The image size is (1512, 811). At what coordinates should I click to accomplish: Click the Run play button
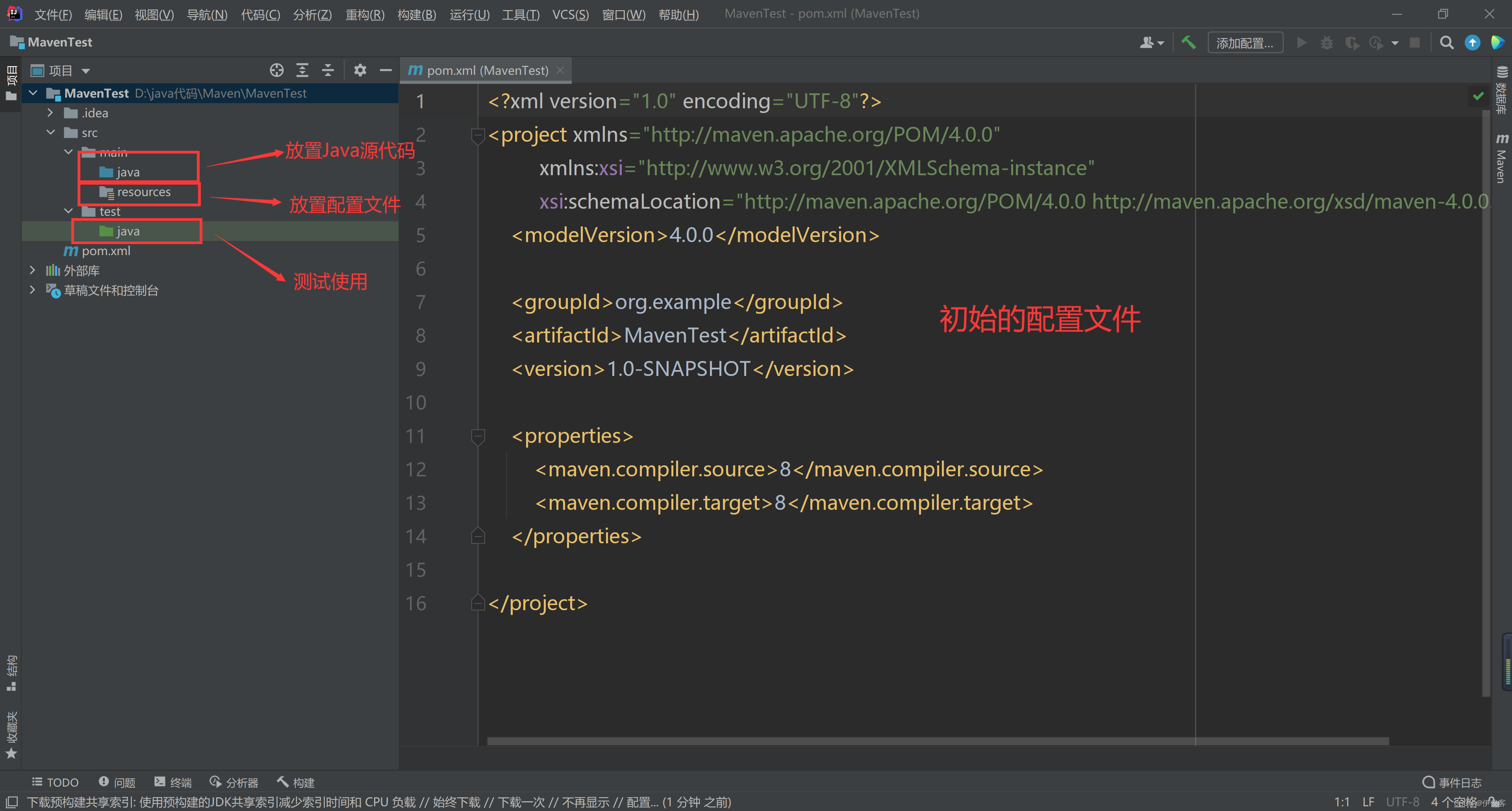(x=1301, y=43)
